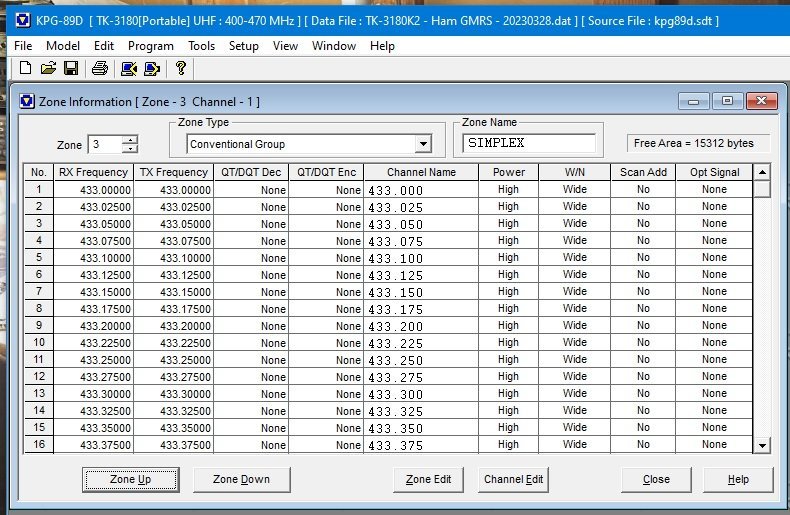Click the Zone Edit button

pyautogui.click(x=428, y=479)
